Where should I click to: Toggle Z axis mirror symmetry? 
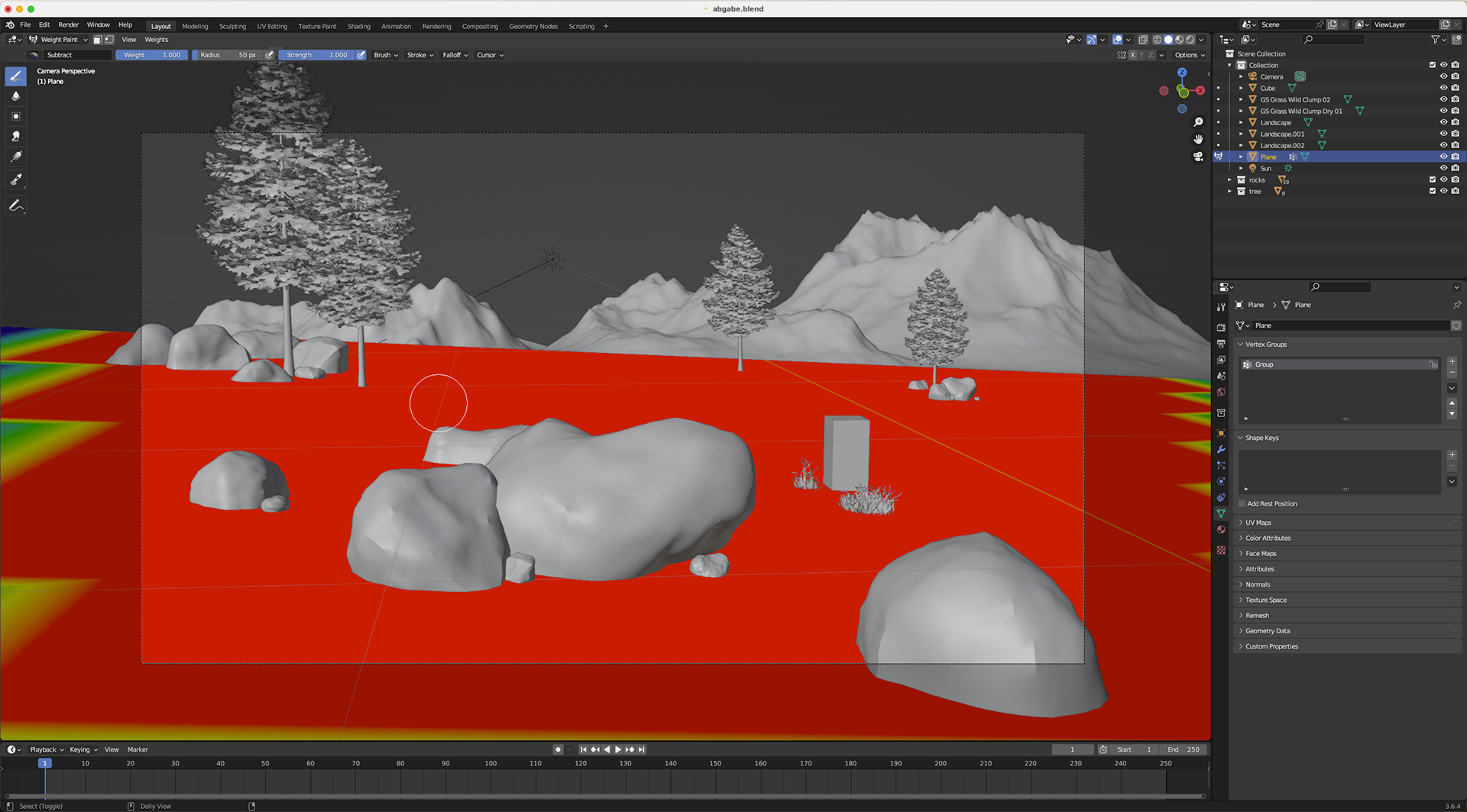click(x=1151, y=55)
